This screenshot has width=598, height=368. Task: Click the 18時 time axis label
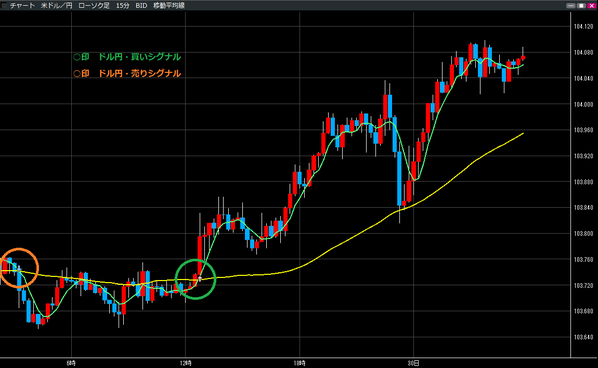point(300,363)
